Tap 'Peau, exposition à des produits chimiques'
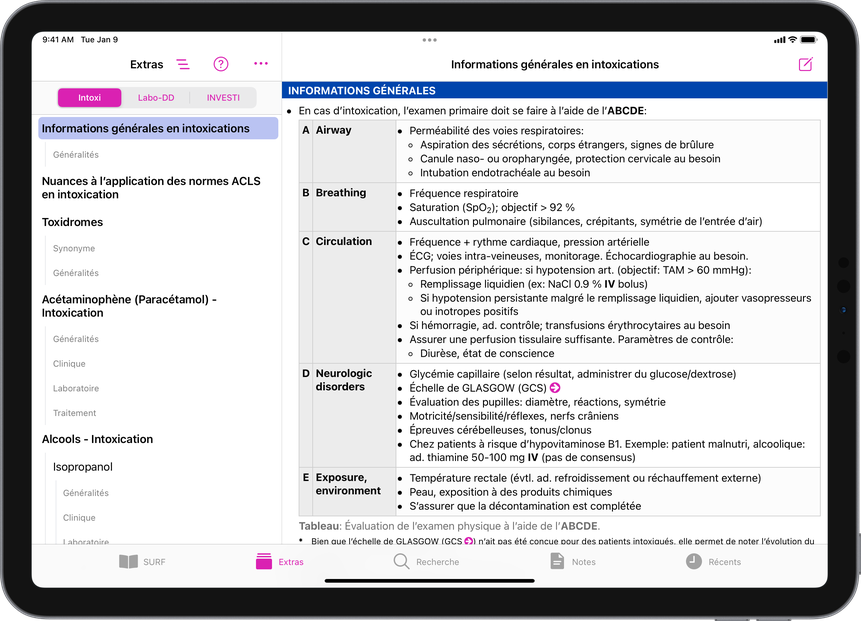861x621 pixels. 511,493
